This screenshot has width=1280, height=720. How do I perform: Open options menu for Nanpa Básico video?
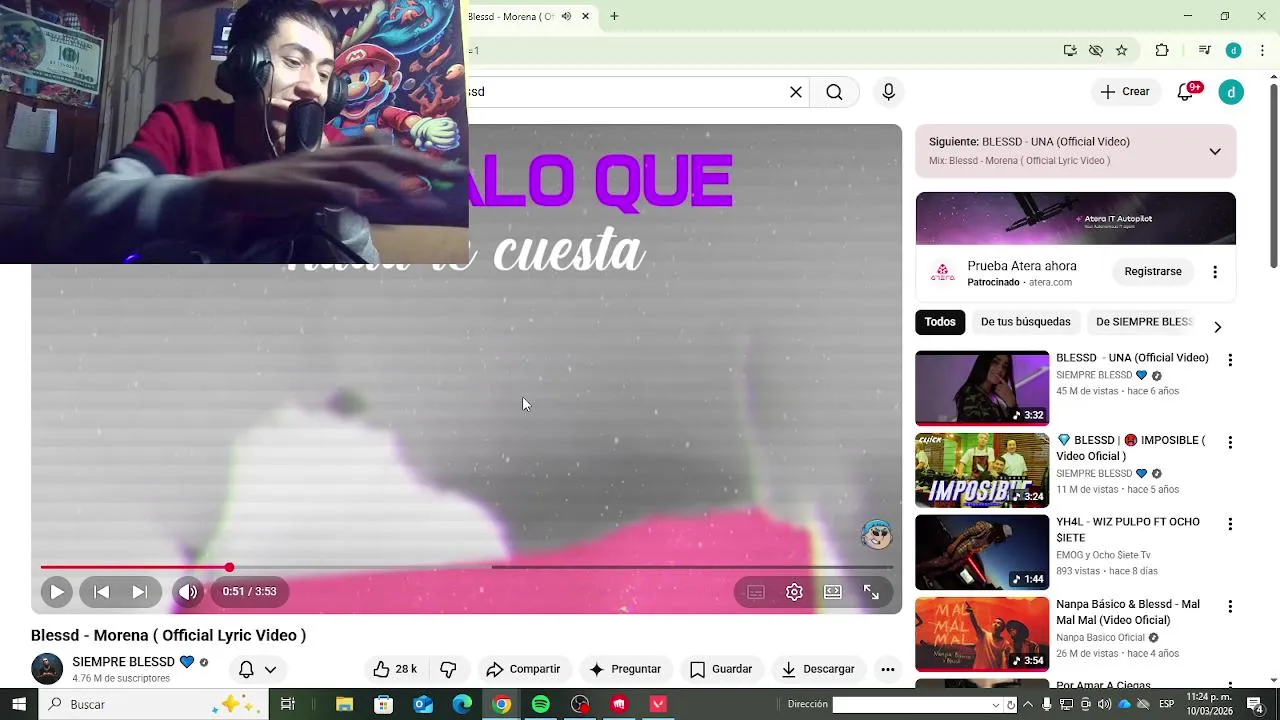1230,606
